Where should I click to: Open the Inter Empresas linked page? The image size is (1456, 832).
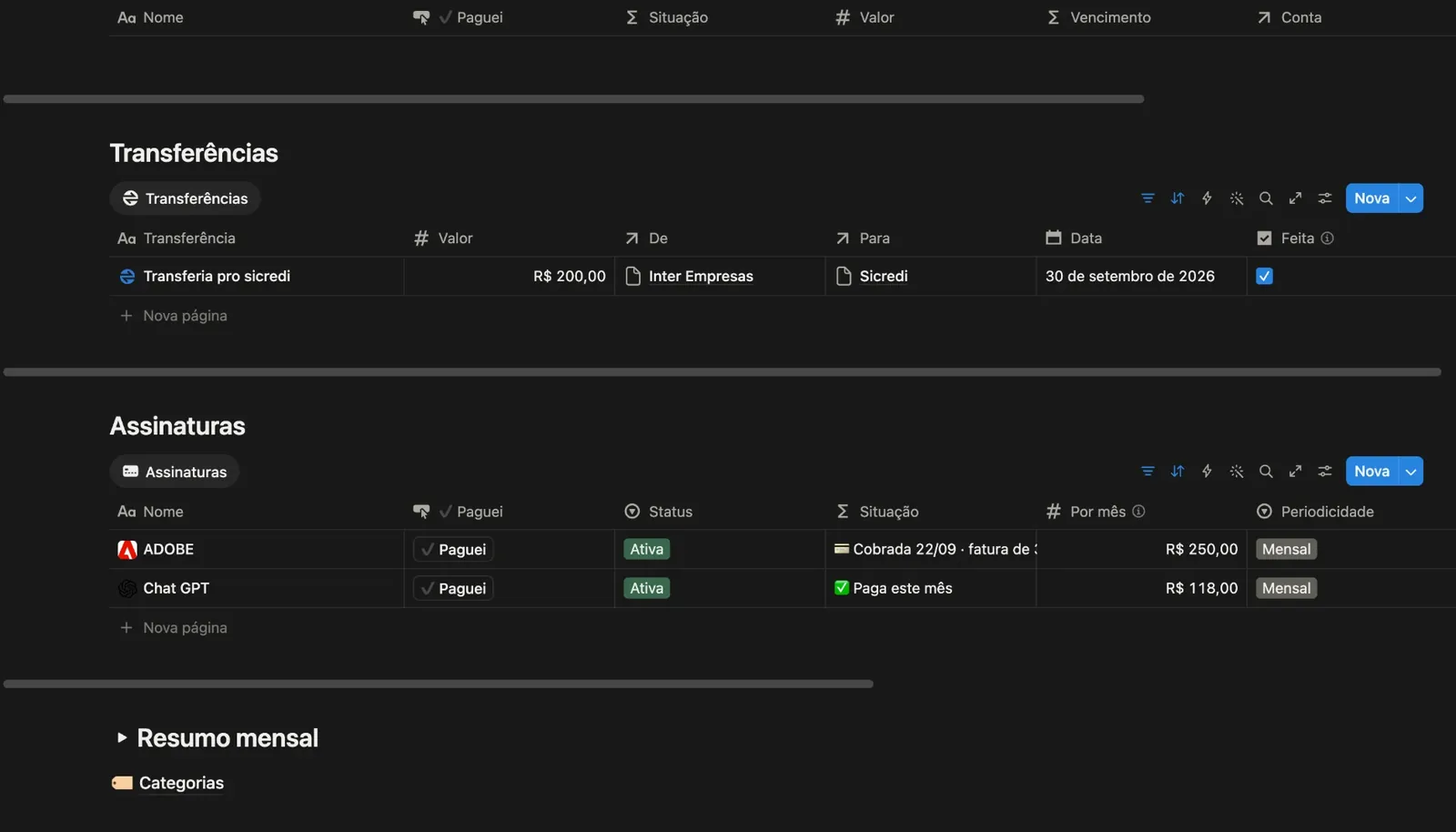(701, 277)
